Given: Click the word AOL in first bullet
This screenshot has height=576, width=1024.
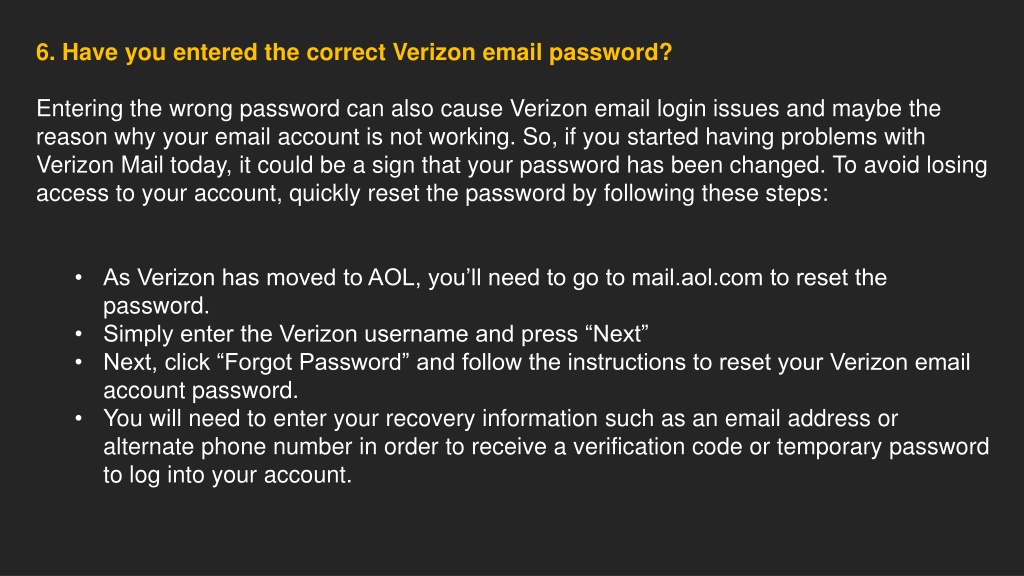Looking at the screenshot, I should coord(391,278).
